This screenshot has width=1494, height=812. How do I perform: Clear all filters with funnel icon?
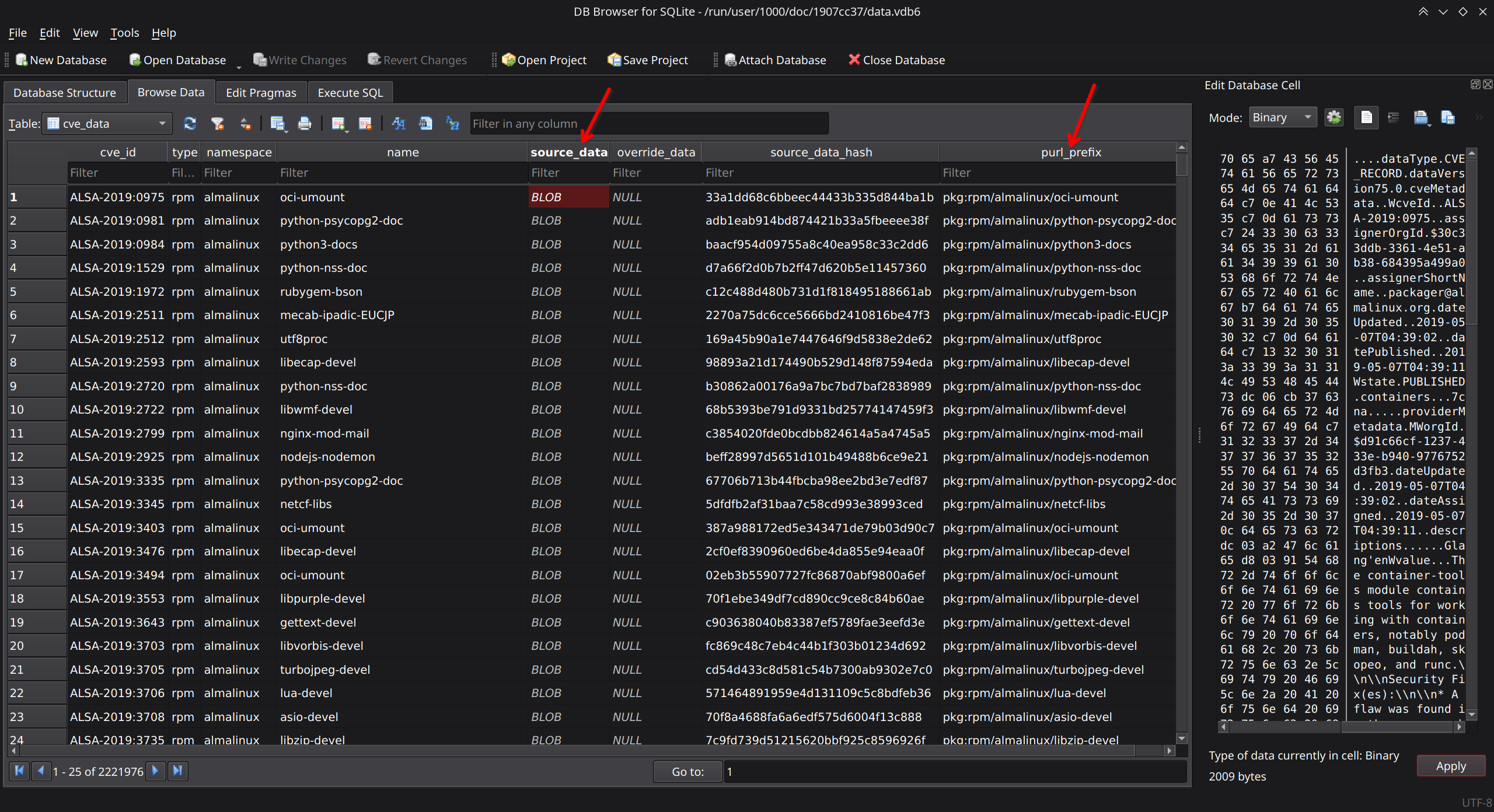click(x=218, y=124)
